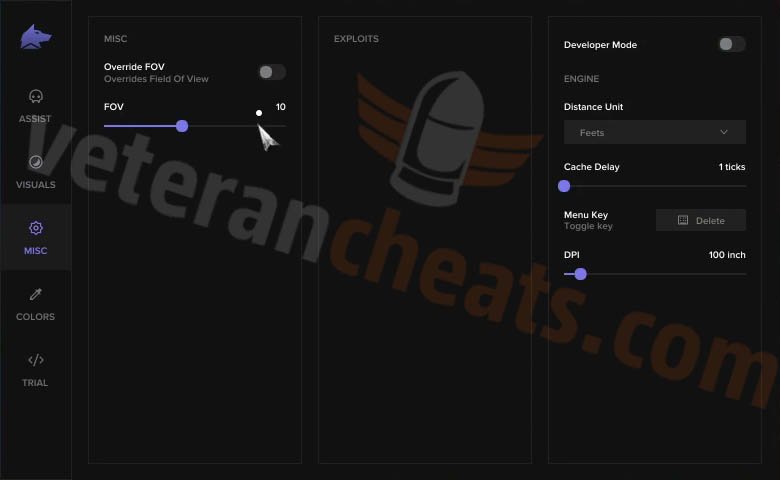Switch to the MISC tab label
The image size is (780, 480).
tap(36, 251)
